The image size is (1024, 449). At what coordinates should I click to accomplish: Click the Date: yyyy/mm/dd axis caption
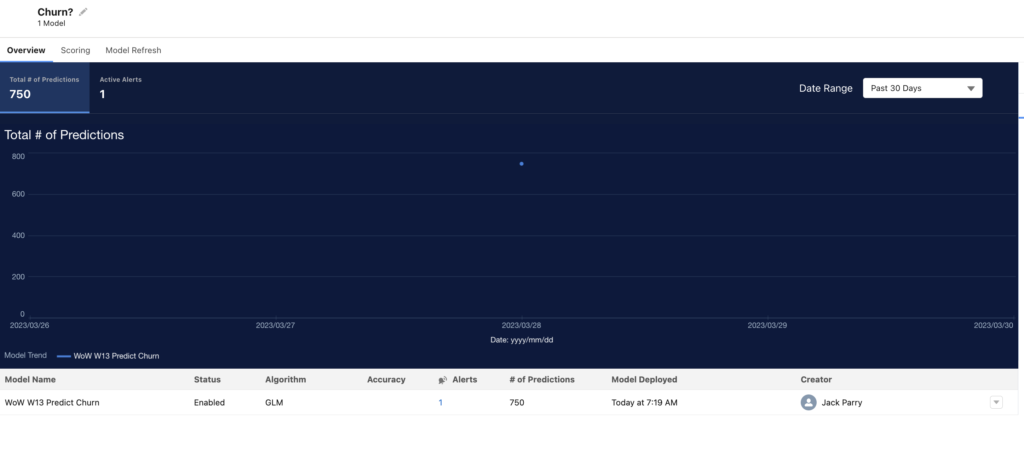[x=522, y=340]
